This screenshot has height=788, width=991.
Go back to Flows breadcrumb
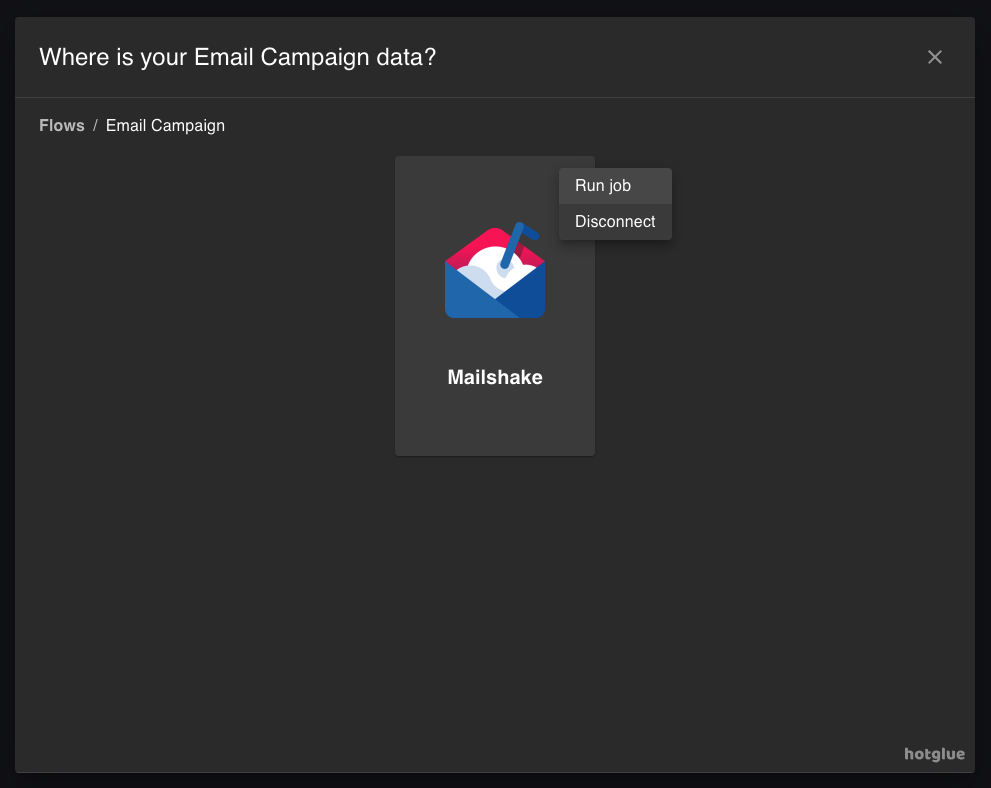(x=62, y=125)
